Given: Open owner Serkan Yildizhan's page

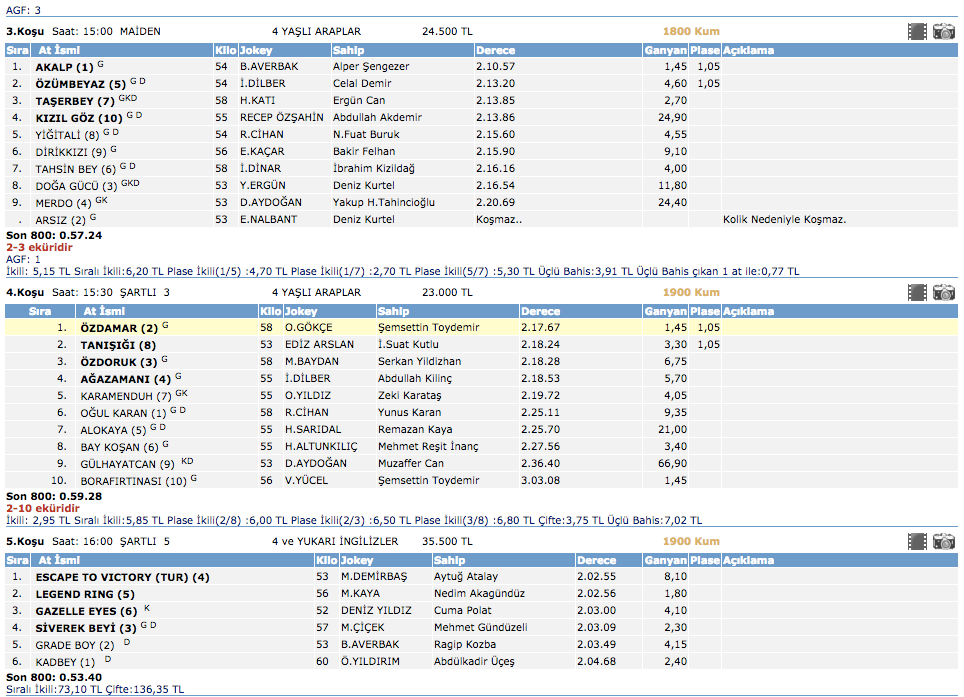Looking at the screenshot, I should [x=419, y=362].
